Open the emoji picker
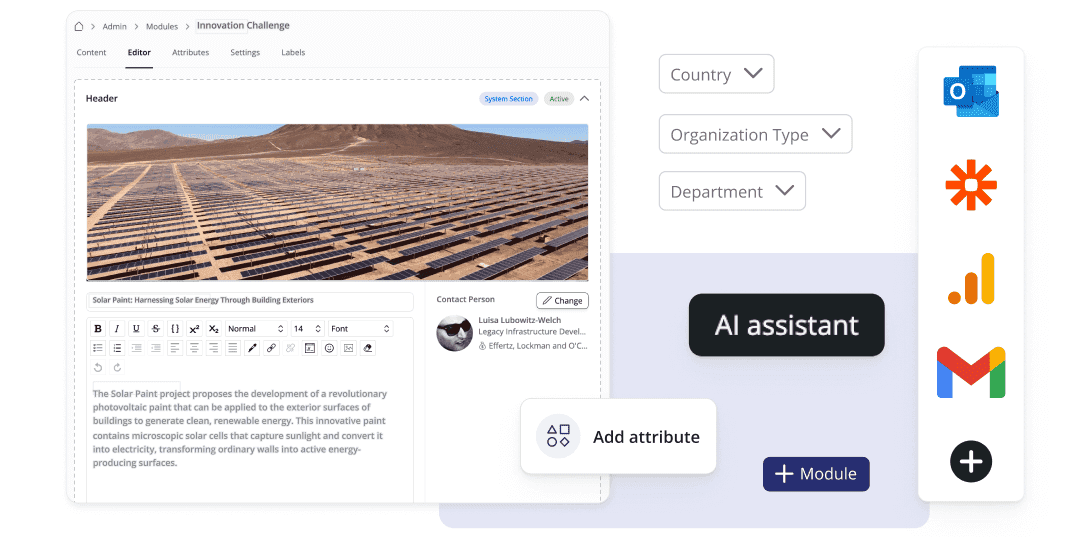This screenshot has height=539, width=1091. pyautogui.click(x=329, y=348)
